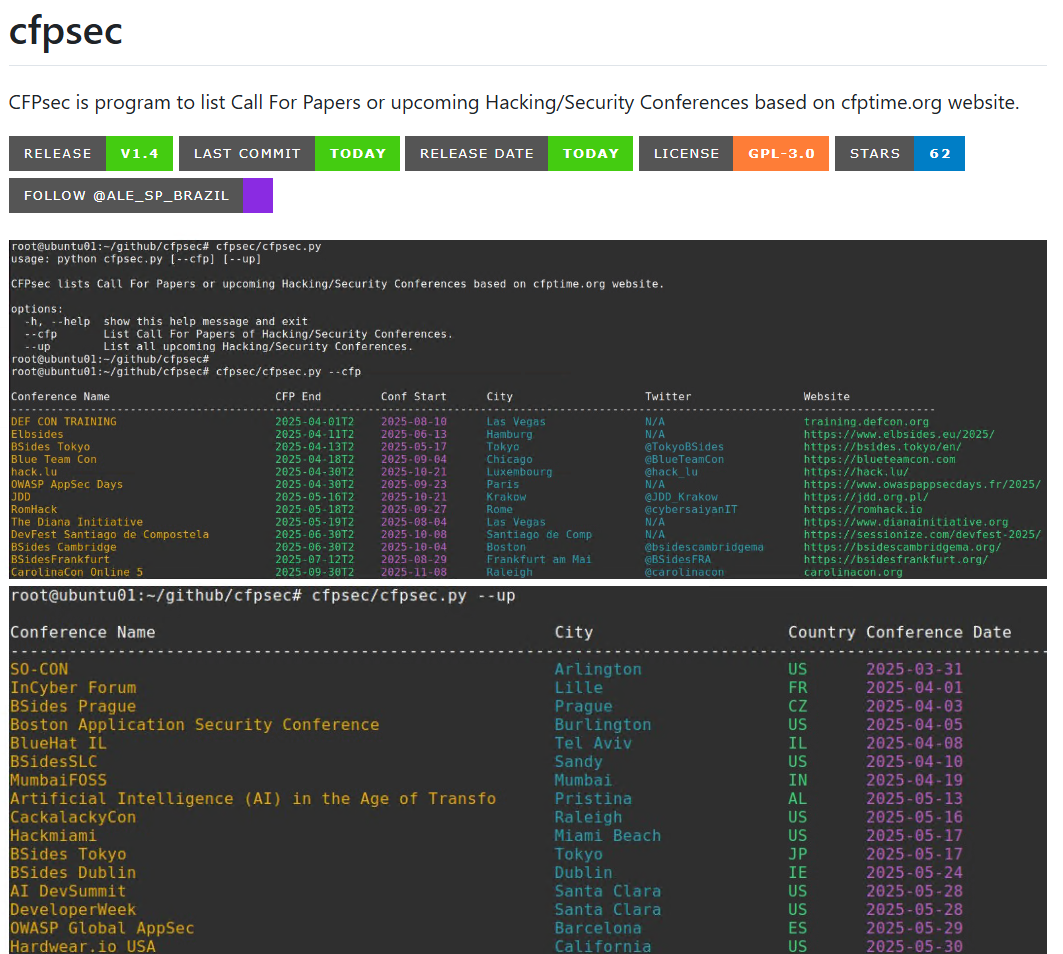
Task: Open the Follow @ALE_SP_BRAZIL badge
Action: (141, 195)
